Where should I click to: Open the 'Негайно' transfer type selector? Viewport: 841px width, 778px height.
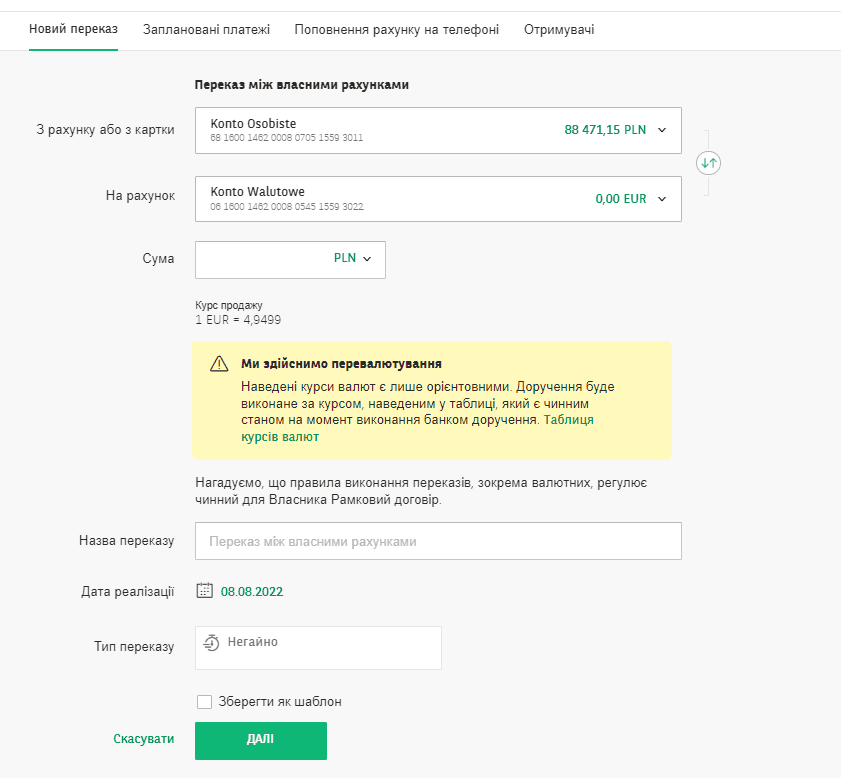click(x=318, y=647)
